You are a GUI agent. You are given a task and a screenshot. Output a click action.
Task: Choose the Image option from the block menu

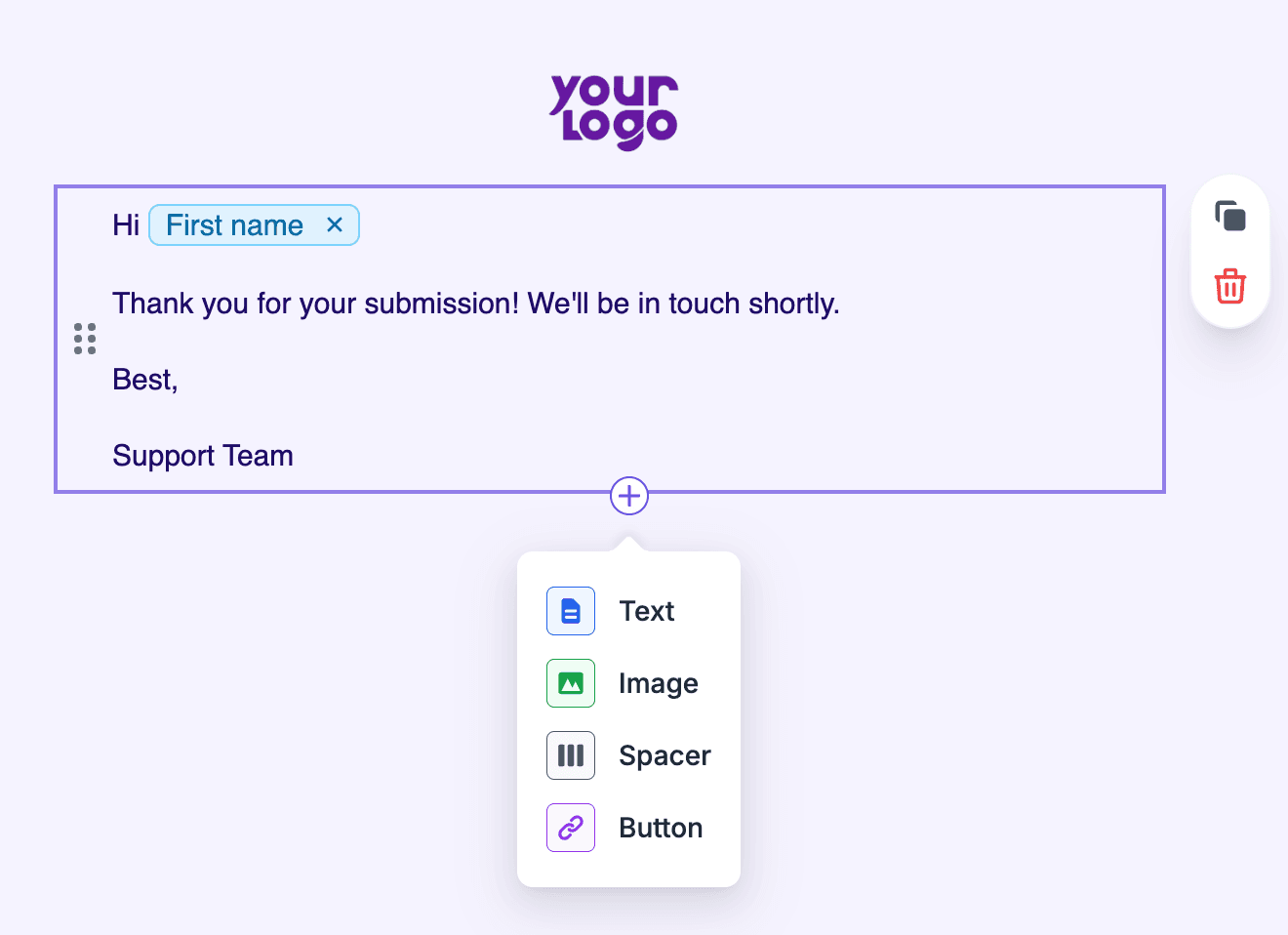[658, 682]
